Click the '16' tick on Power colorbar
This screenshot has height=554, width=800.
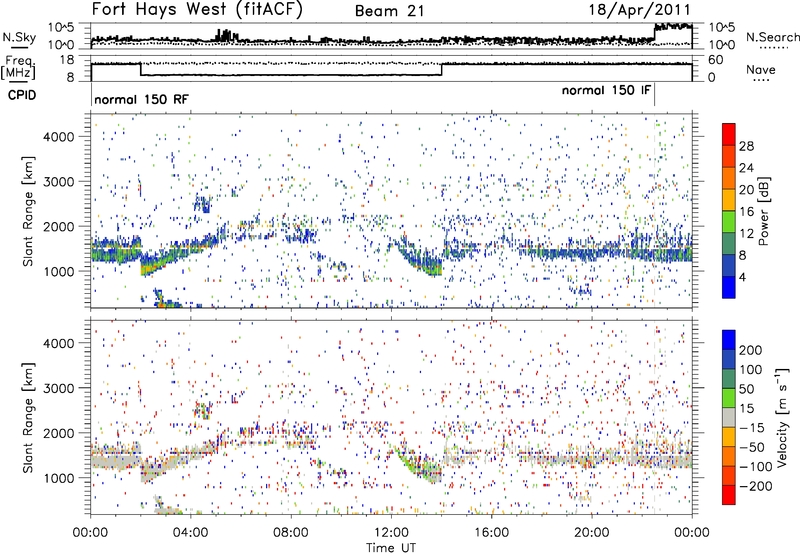tap(746, 212)
